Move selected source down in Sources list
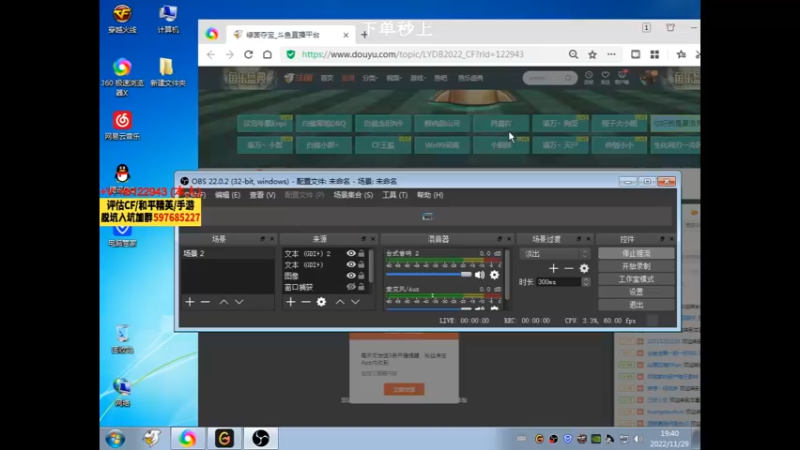This screenshot has width=800, height=450. tap(355, 302)
